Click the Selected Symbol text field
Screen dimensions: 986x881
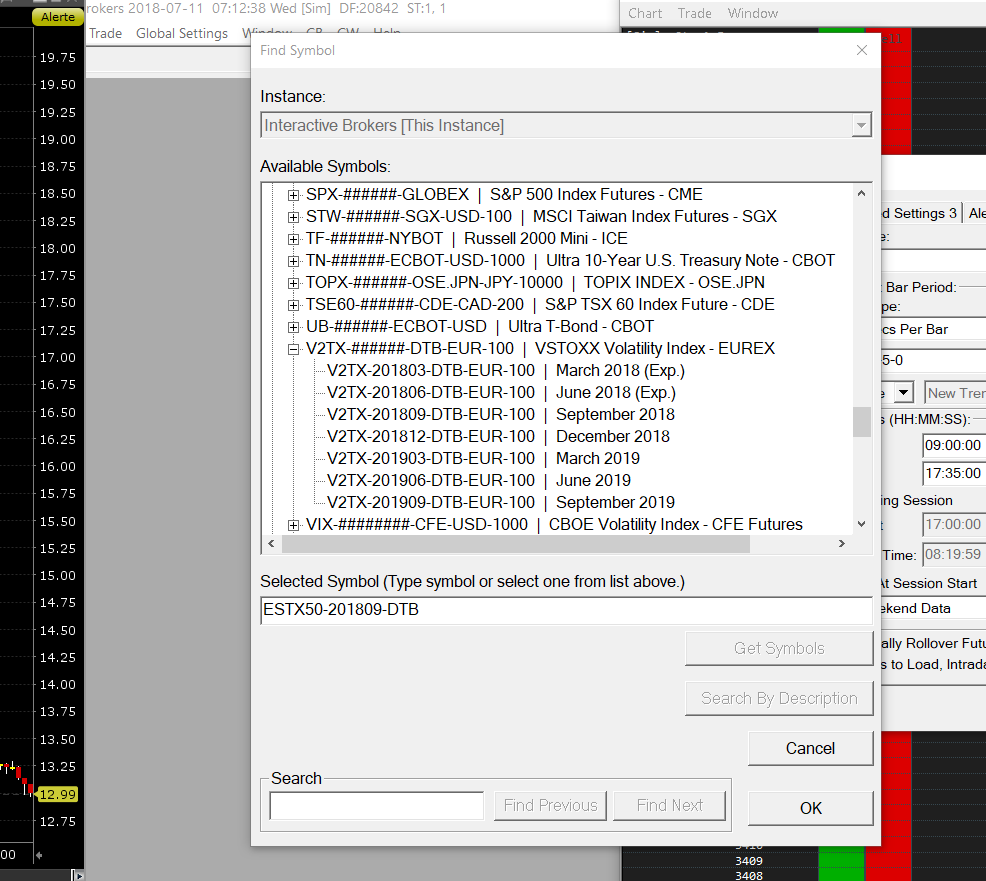click(566, 610)
